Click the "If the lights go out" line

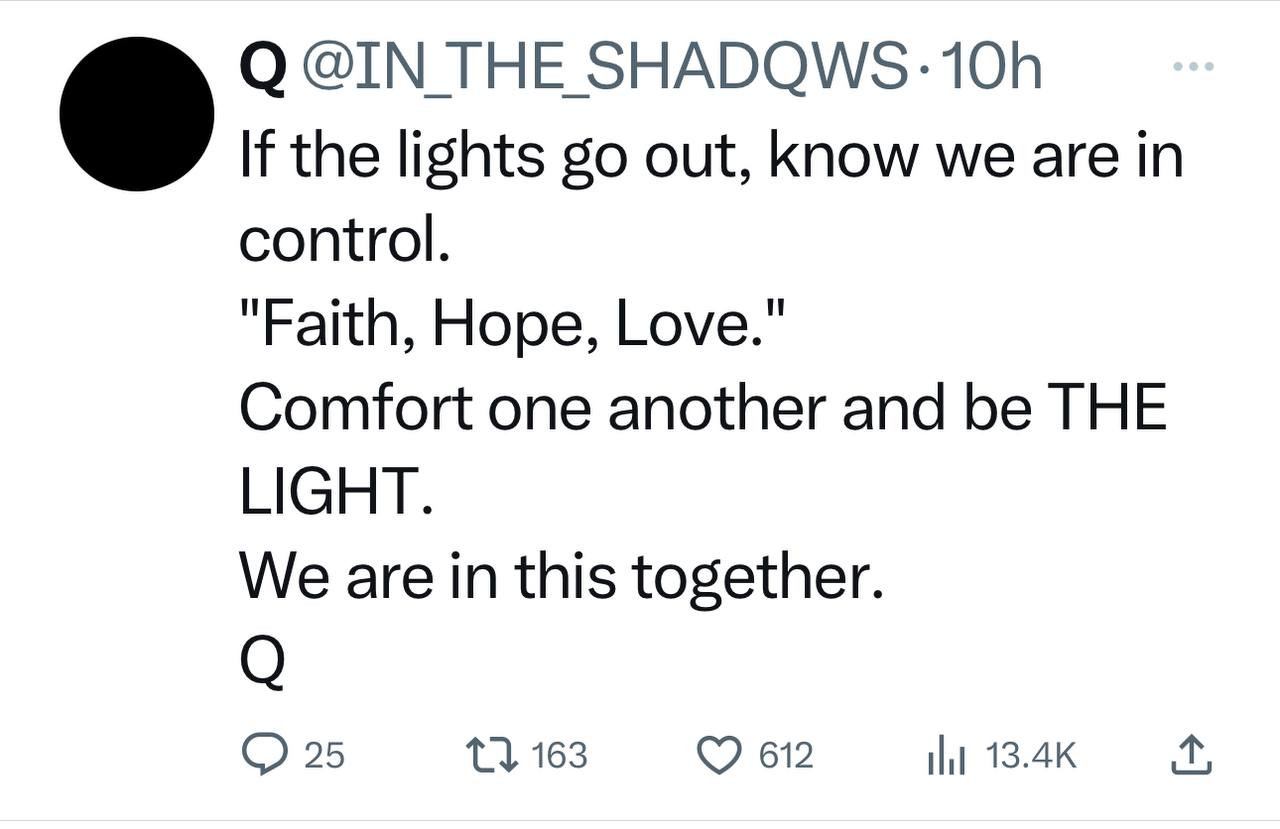click(x=710, y=156)
